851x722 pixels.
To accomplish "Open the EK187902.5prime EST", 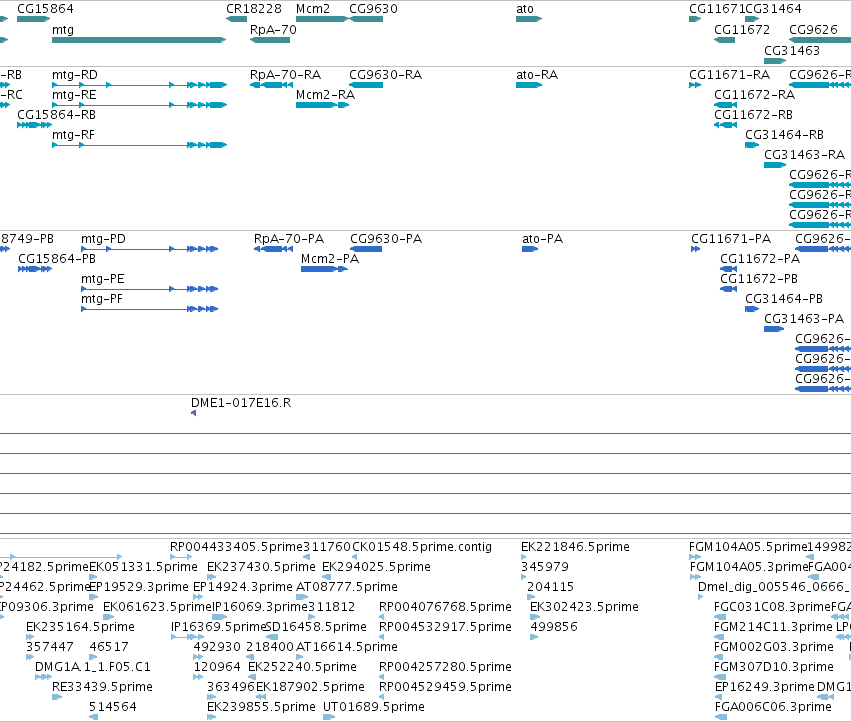I will tap(261, 697).
